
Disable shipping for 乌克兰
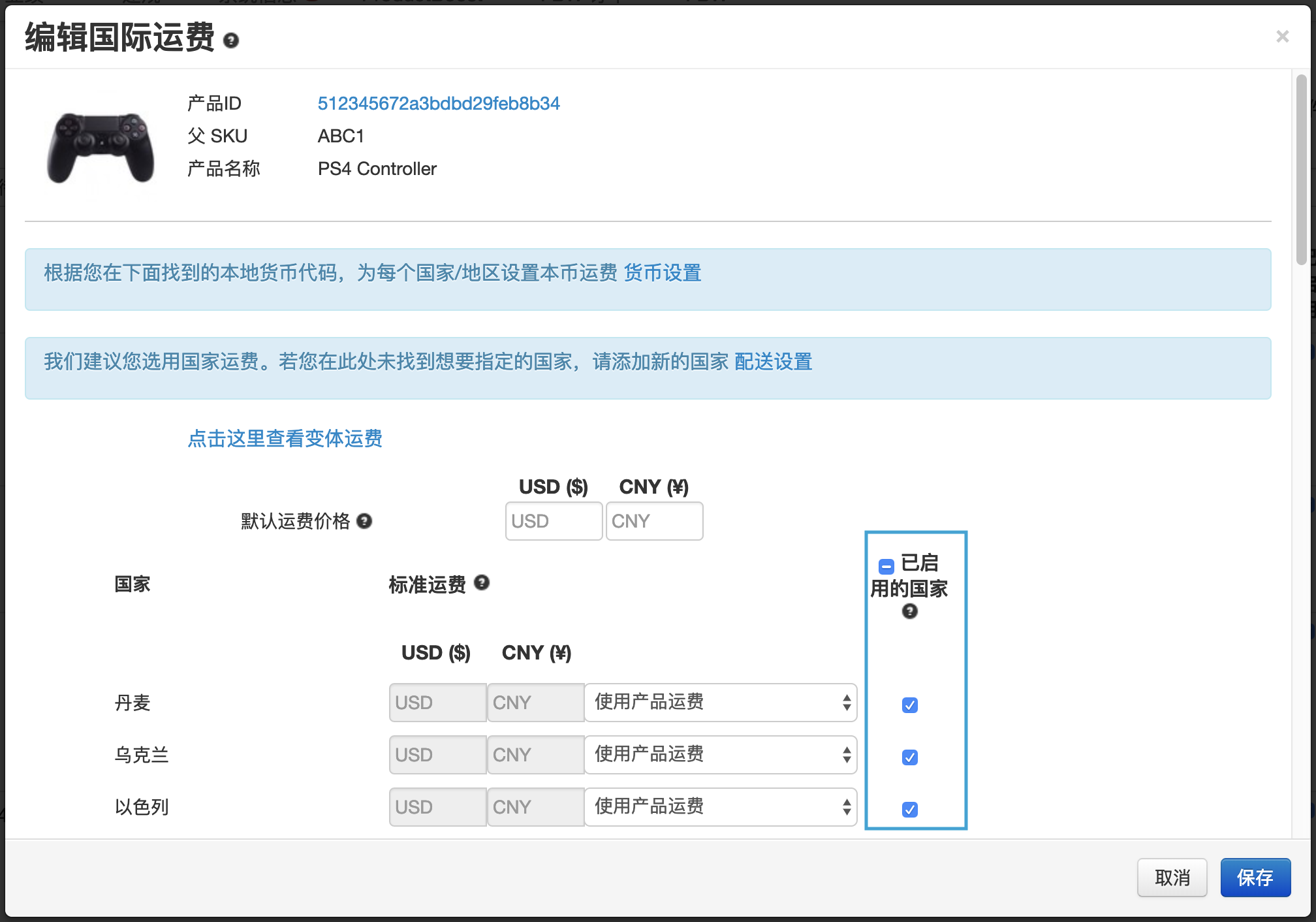point(909,757)
